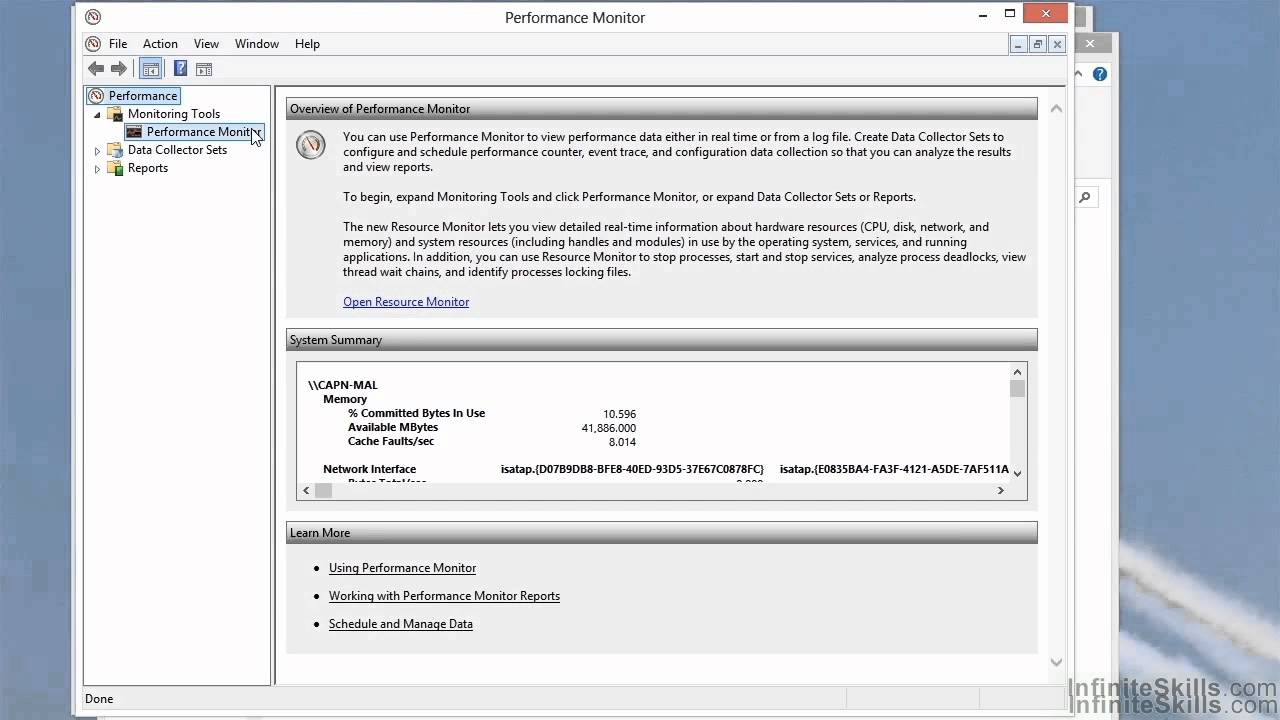The width and height of the screenshot is (1280, 720).
Task: Click the \\CAPN-MAL computer name
Action: click(343, 385)
